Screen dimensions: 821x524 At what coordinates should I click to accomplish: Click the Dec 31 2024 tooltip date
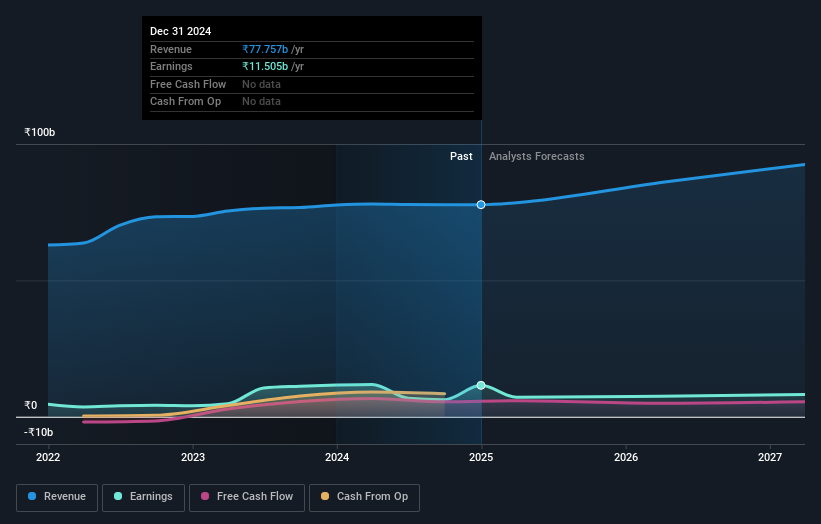coord(181,31)
